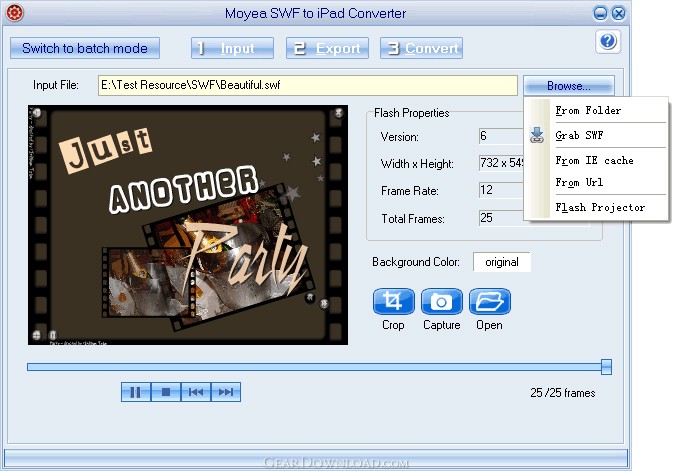Stop the Flash preview playback
This screenshot has width=673, height=471.
[x=166, y=392]
